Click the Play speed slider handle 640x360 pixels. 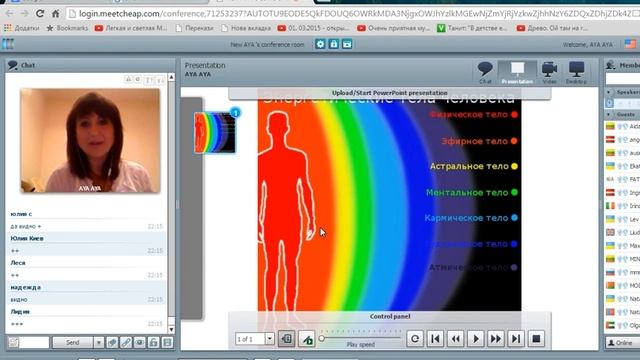[322, 338]
